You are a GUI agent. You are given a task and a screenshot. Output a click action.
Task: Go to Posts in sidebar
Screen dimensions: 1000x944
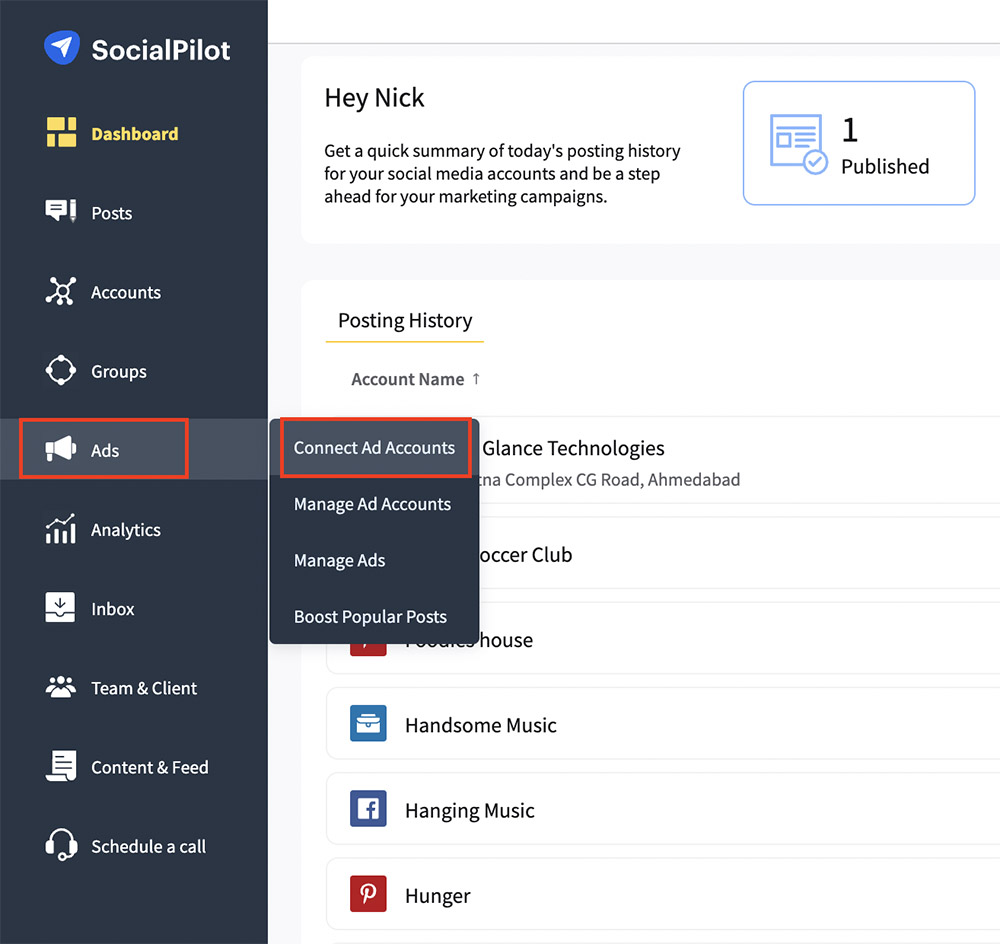[x=112, y=213]
